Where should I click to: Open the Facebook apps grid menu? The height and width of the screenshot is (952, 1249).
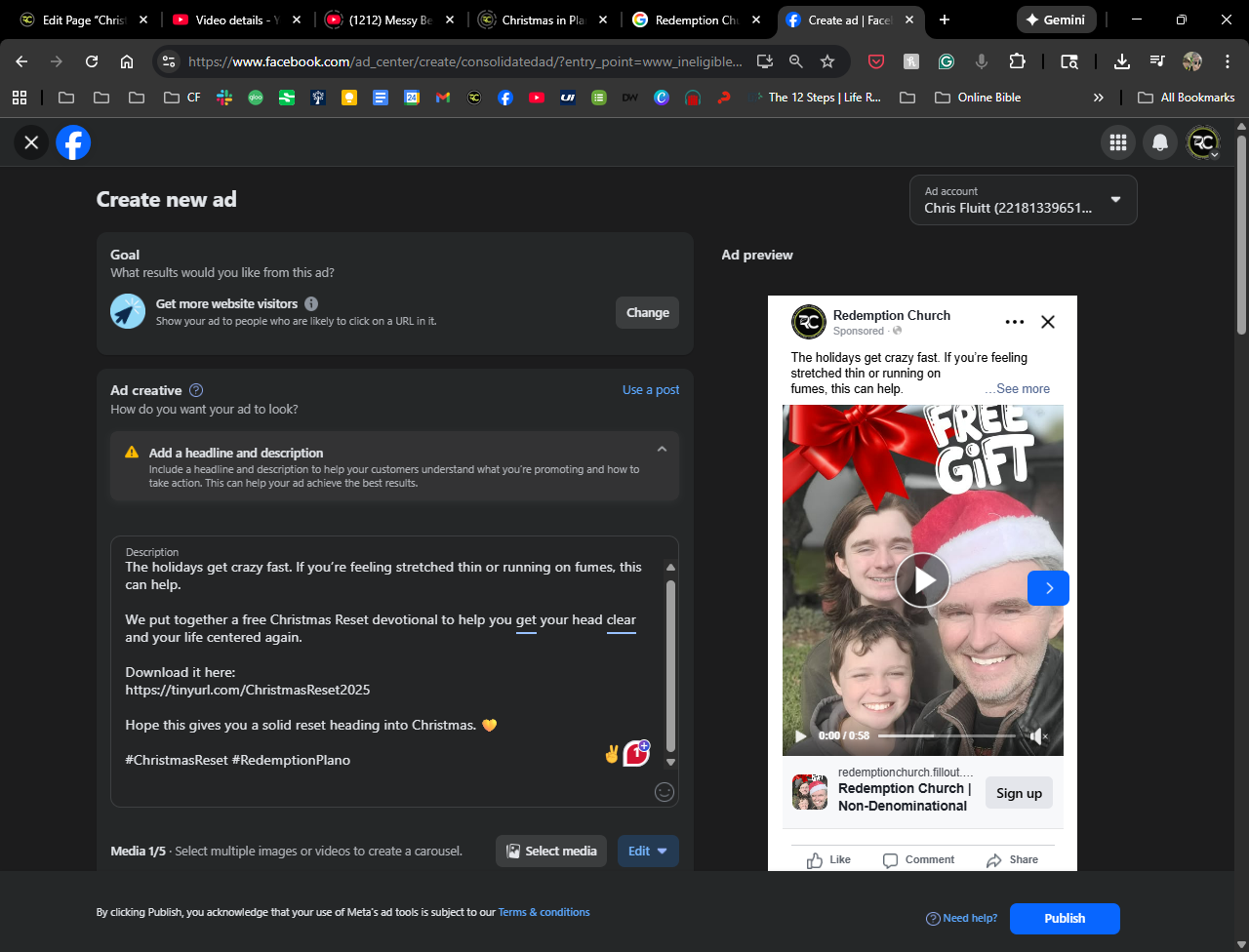1117,142
